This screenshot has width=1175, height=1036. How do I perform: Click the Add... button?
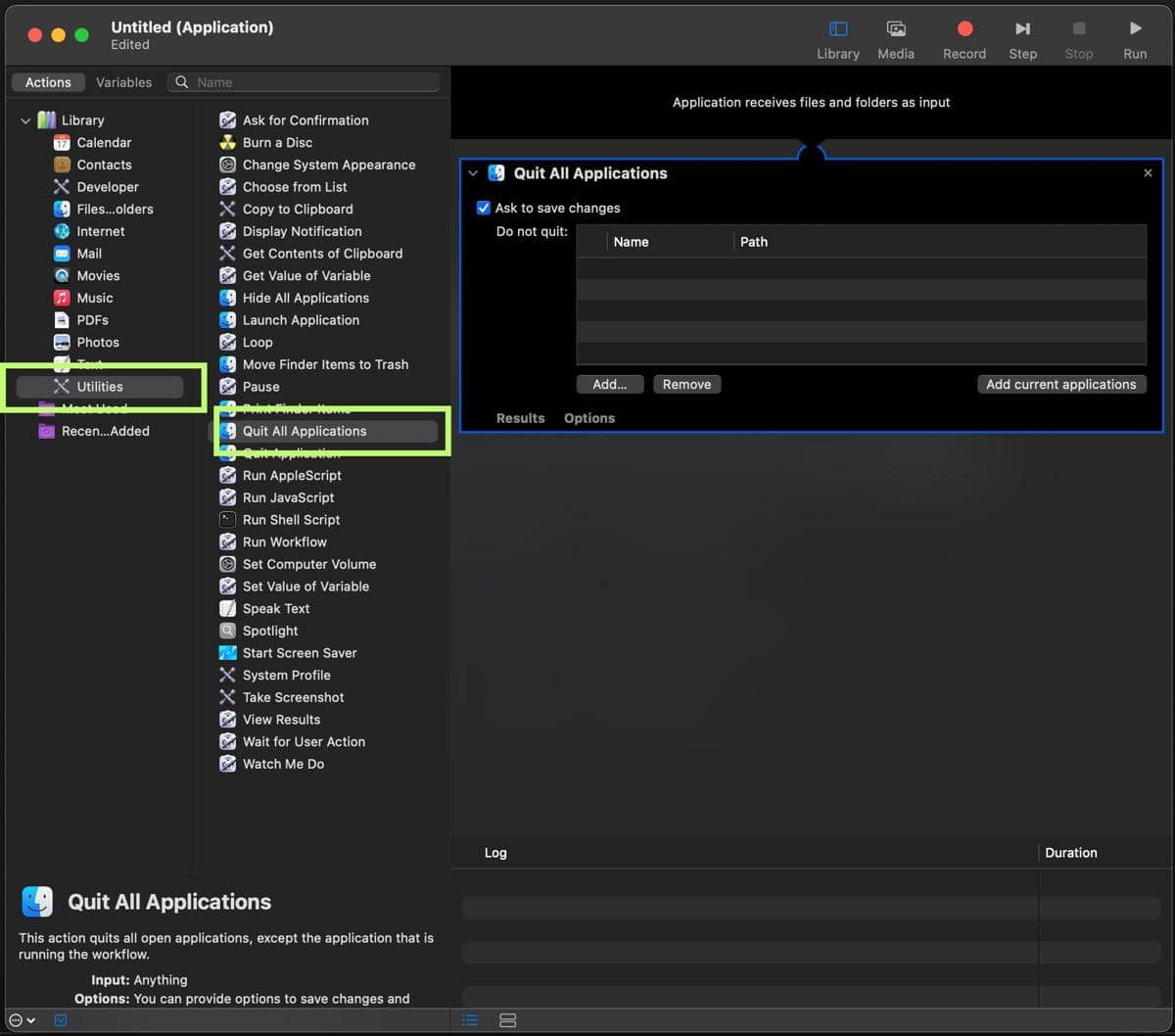[x=609, y=385]
